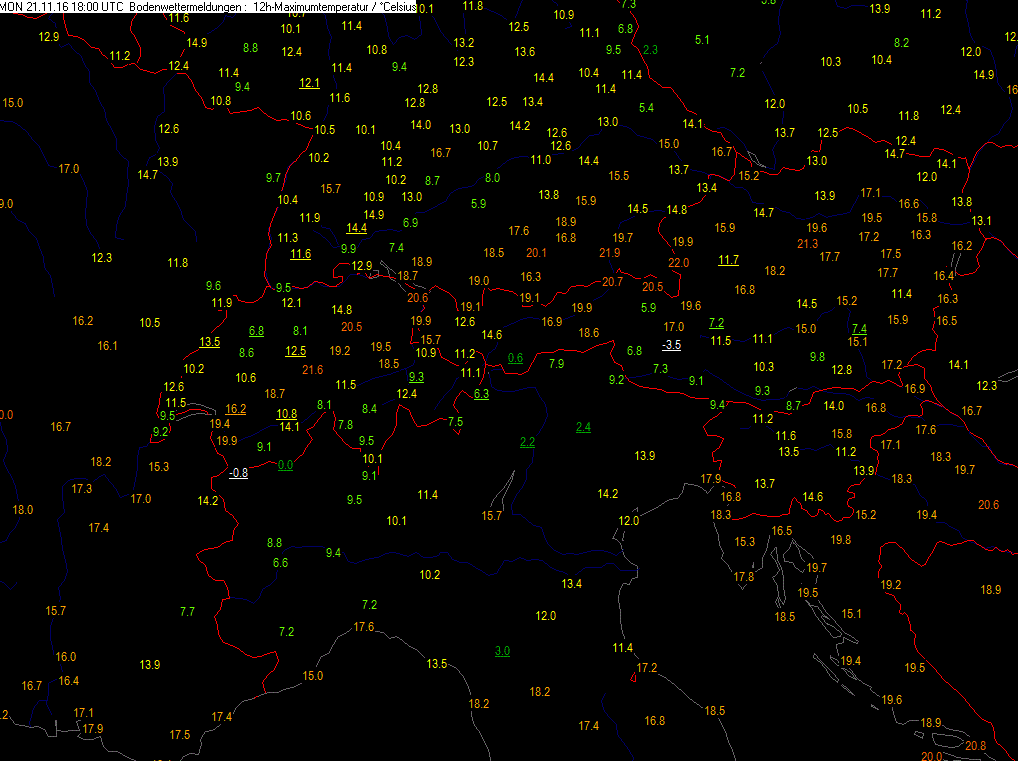This screenshot has width=1018, height=761.
Task: Click the orange 16.0 station reading
Action: [66, 656]
